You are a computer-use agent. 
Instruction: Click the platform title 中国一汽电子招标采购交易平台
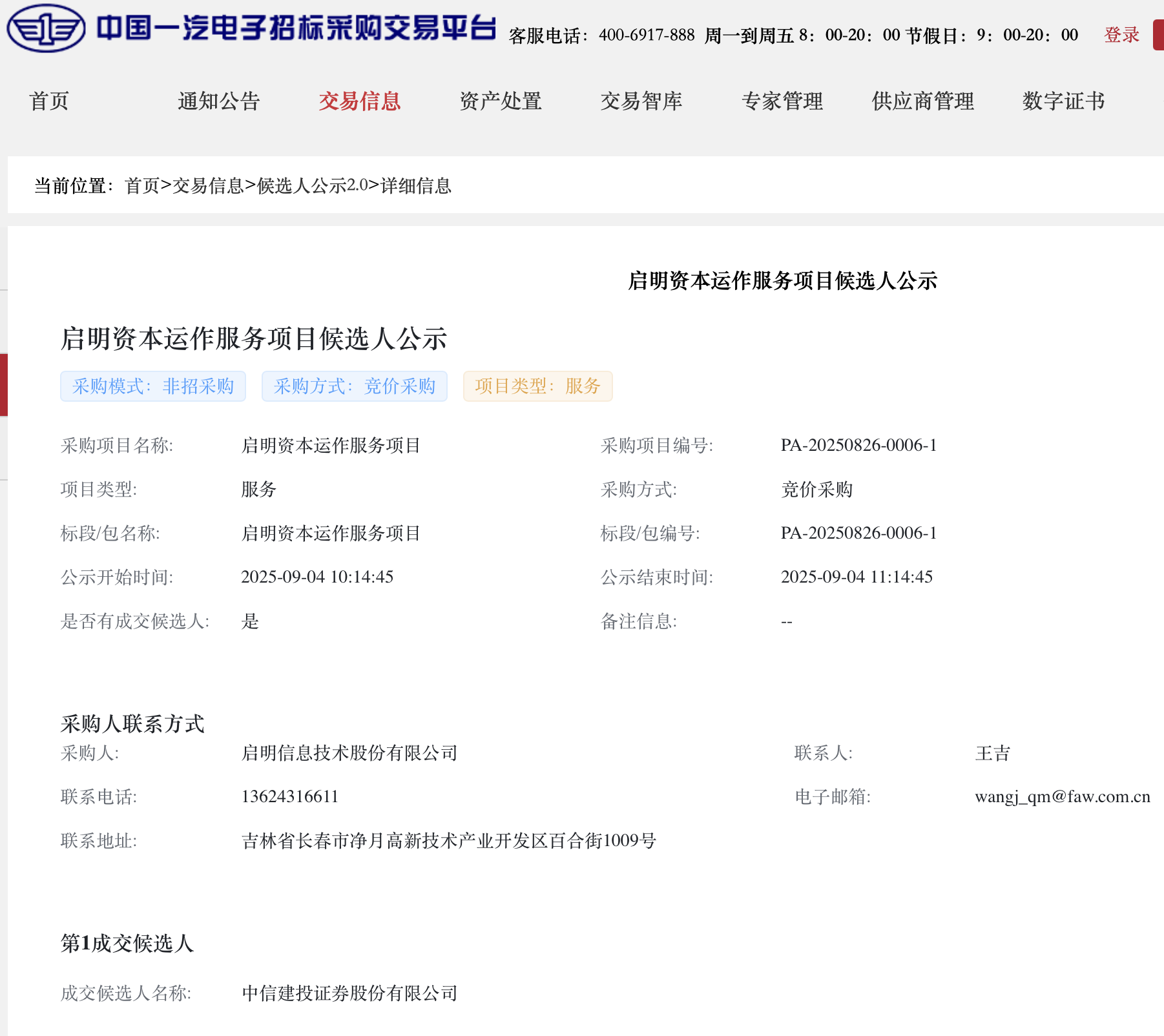pyautogui.click(x=296, y=28)
